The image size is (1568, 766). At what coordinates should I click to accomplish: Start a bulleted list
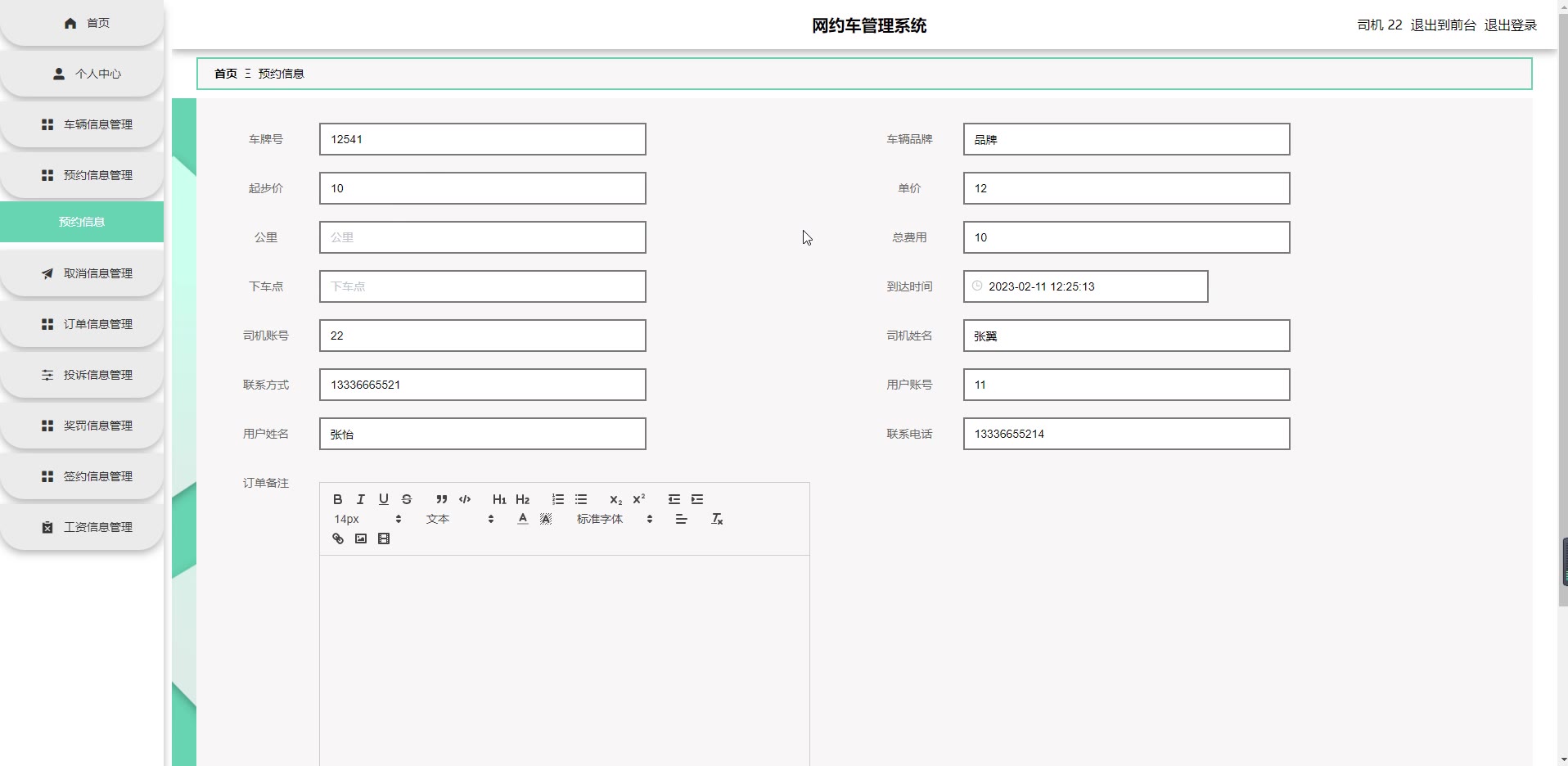point(581,499)
